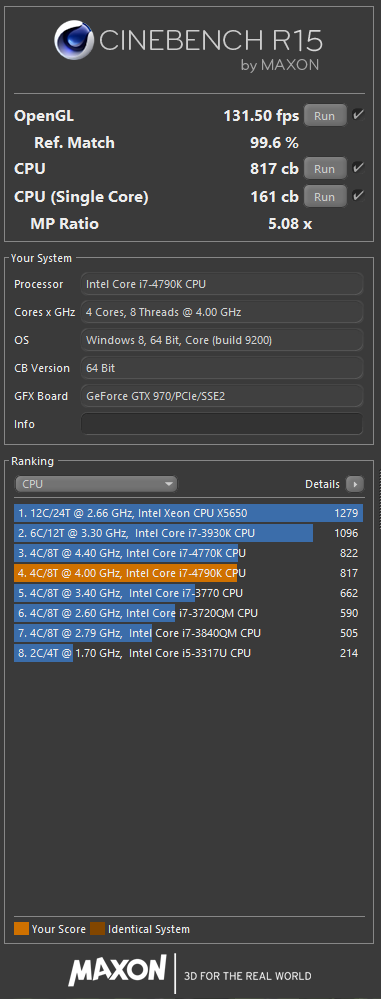This screenshot has height=999, width=381.
Task: Click the Processor name field
Action: coord(222,284)
